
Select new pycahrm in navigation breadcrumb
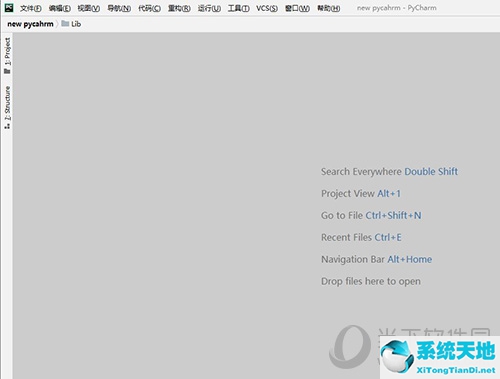coord(30,24)
